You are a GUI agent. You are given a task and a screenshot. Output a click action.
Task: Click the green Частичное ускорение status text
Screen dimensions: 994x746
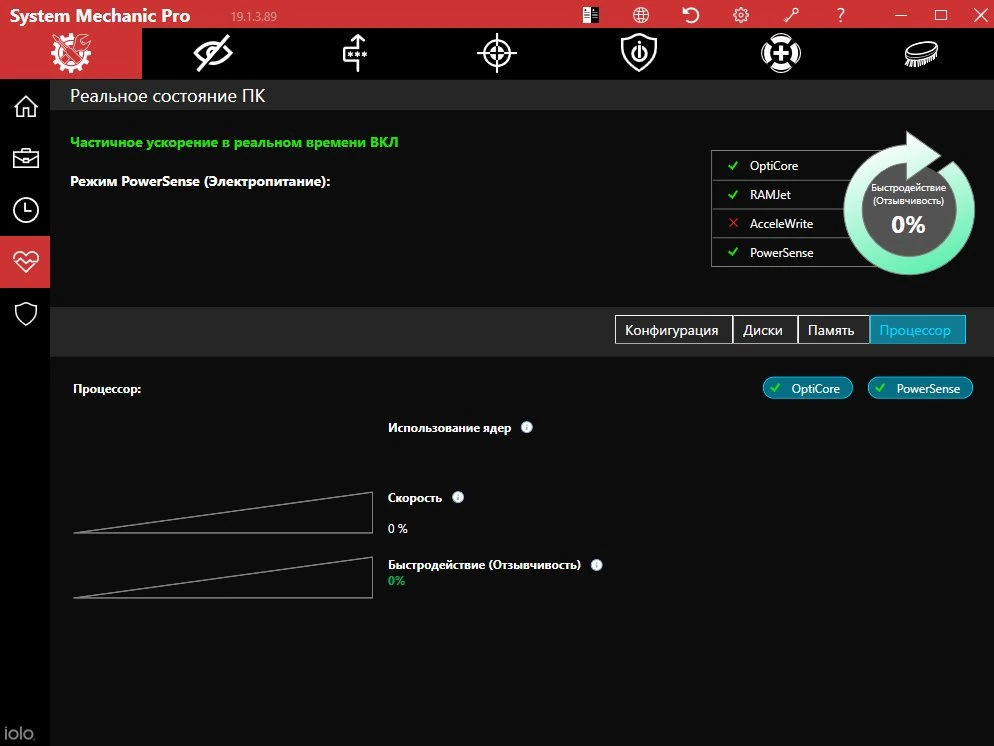point(234,143)
